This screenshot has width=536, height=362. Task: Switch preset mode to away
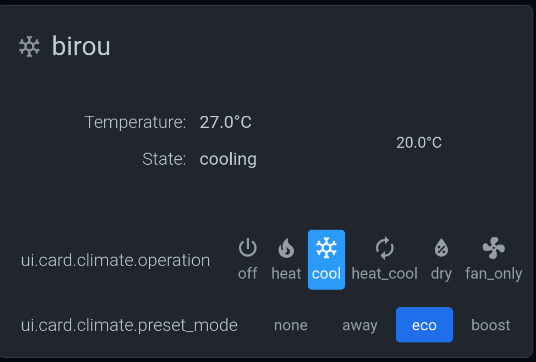pos(360,325)
